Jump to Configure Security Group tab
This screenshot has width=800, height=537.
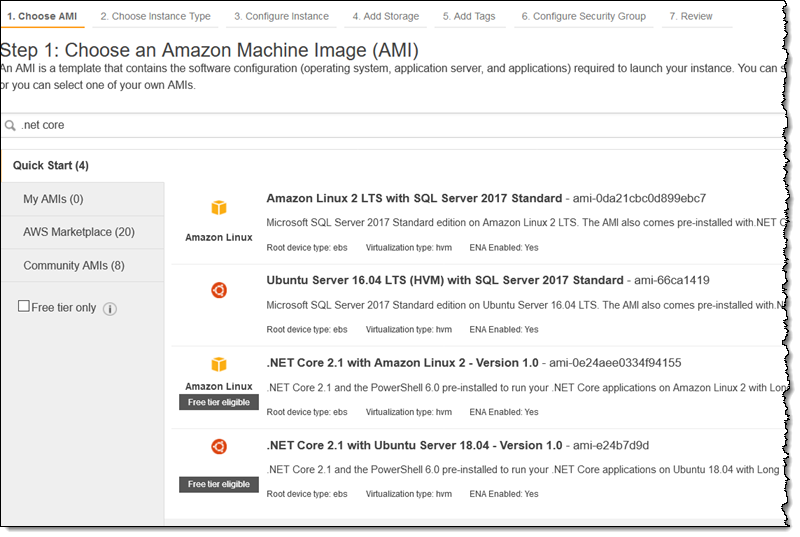tap(583, 17)
